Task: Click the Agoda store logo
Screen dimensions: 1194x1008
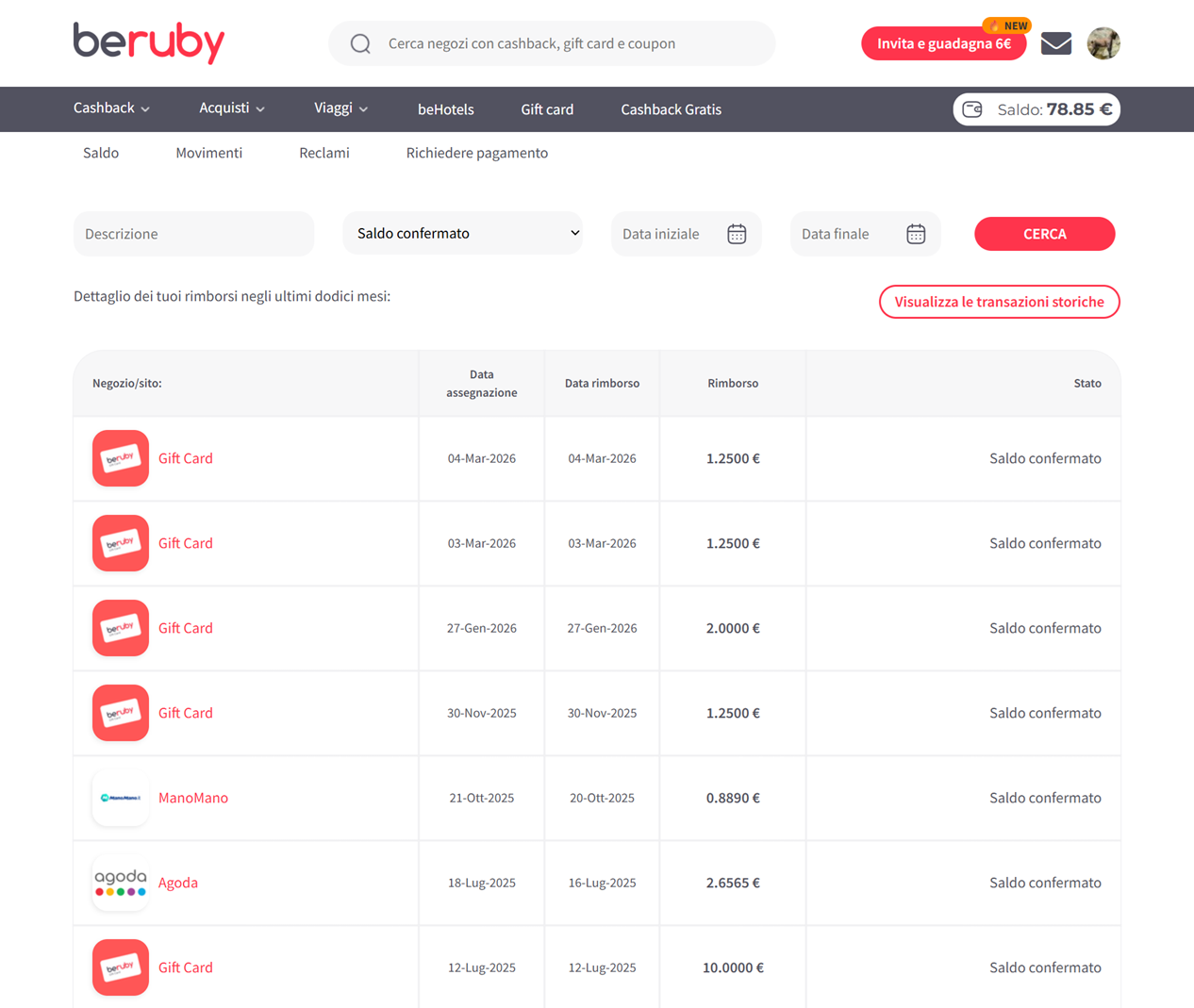Action: [x=121, y=883]
